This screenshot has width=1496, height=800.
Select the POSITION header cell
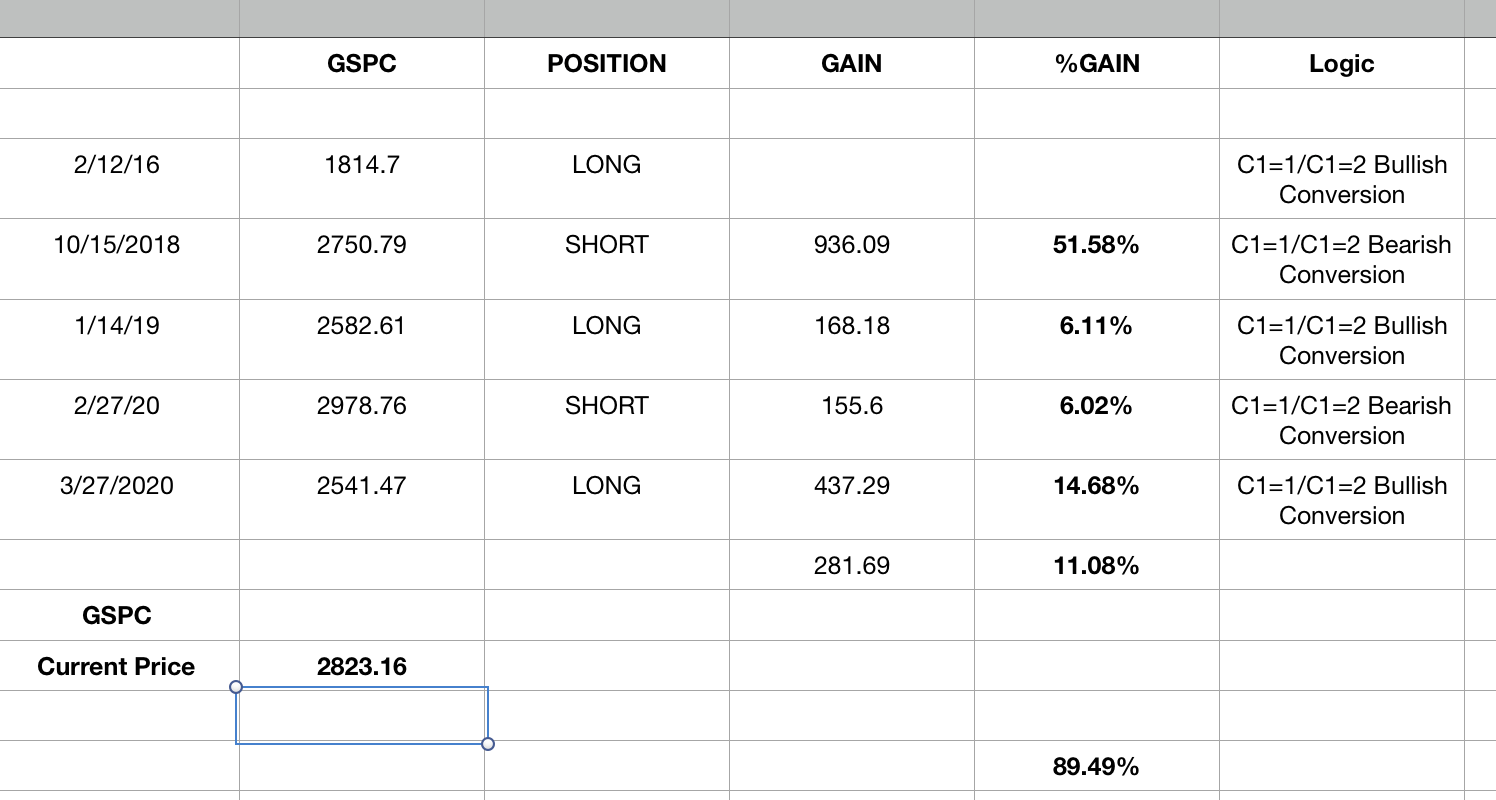606,64
